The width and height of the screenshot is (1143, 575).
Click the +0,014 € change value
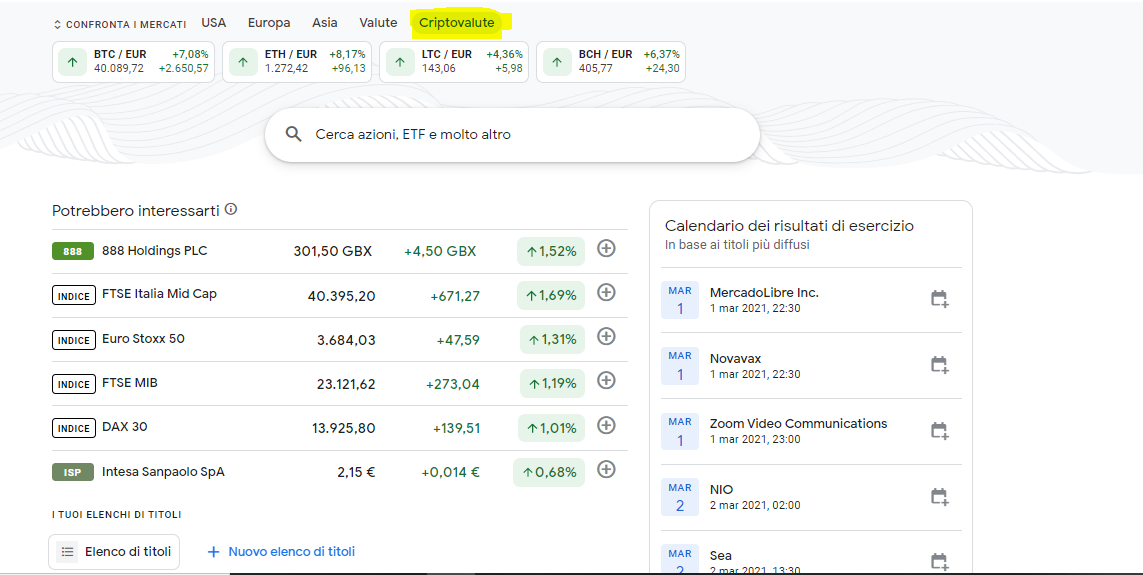coord(450,472)
